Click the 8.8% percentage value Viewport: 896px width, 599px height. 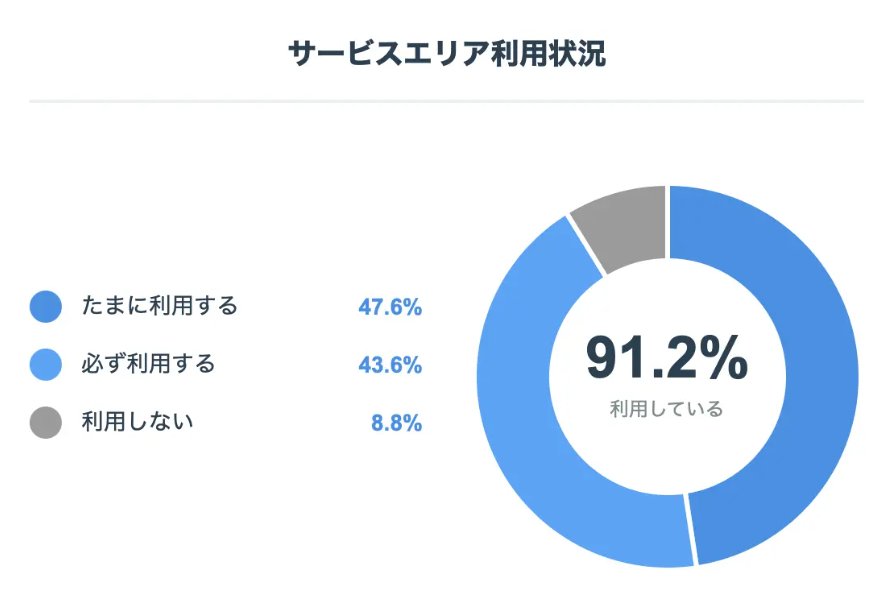click(x=396, y=423)
